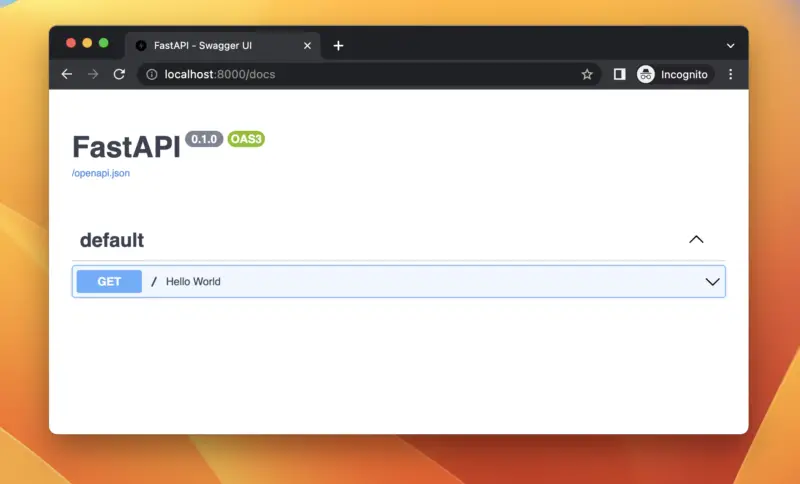Open the Chrome three-dot menu
This screenshot has width=800, height=484.
click(x=731, y=74)
